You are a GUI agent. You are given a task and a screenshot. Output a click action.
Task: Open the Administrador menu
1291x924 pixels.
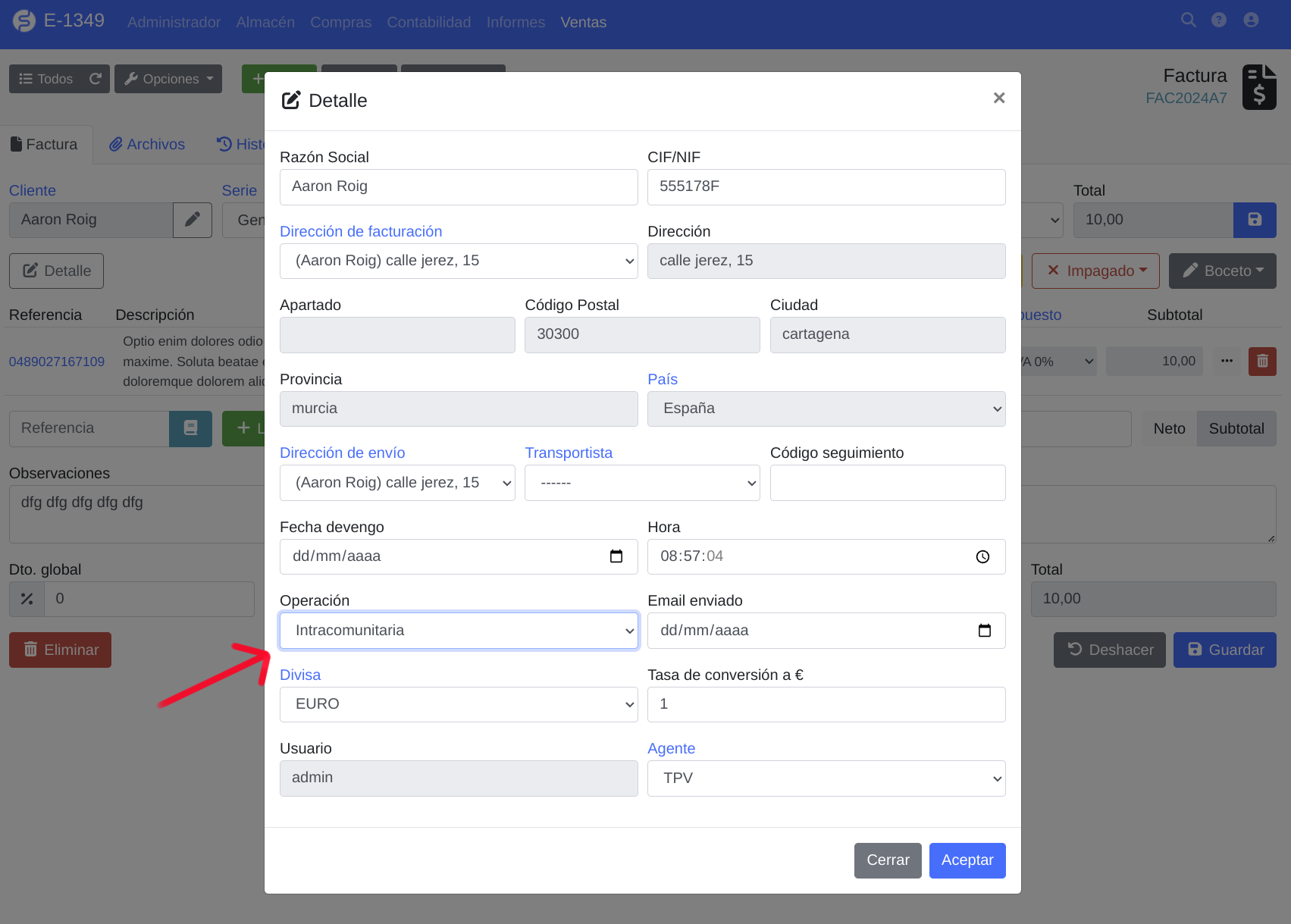pos(174,22)
